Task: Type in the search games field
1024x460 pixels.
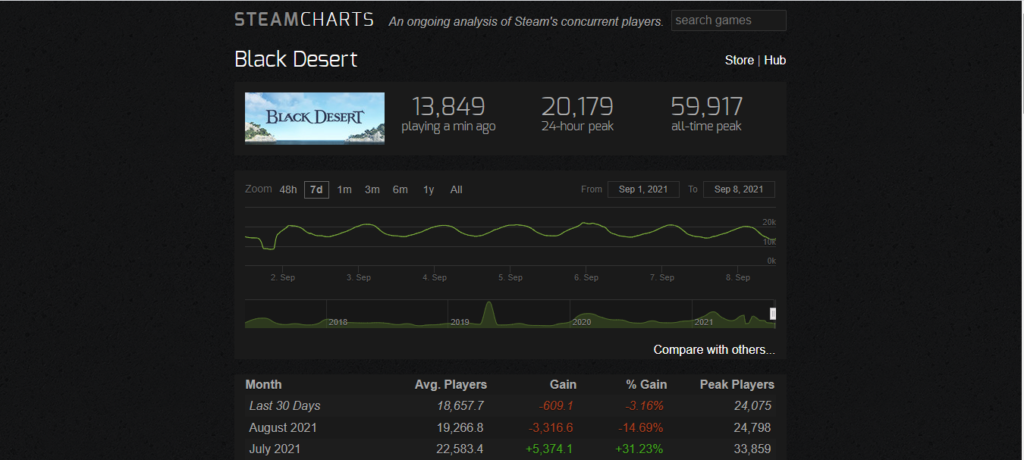Action: 728,20
